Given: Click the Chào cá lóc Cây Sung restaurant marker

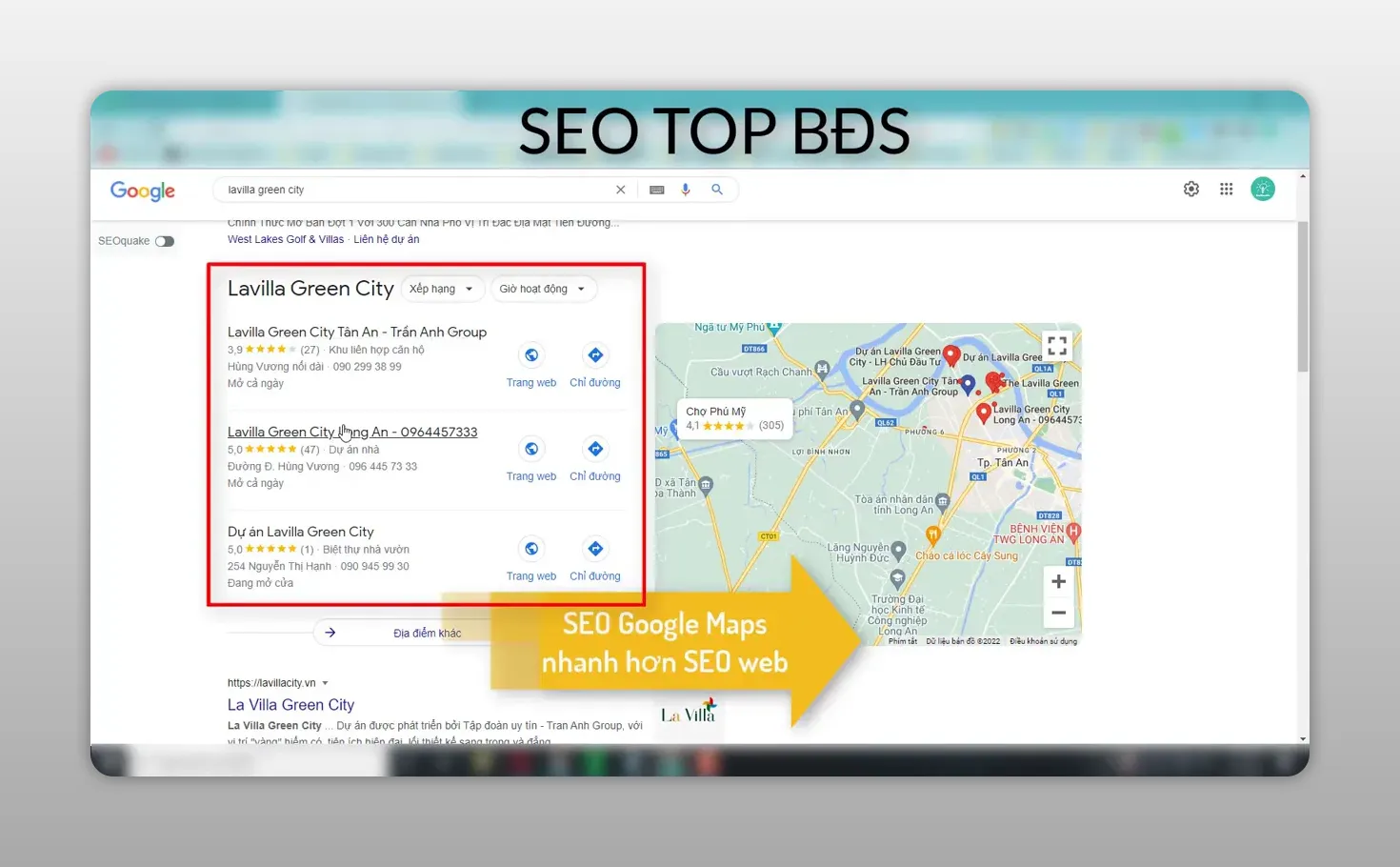Looking at the screenshot, I should (x=933, y=535).
